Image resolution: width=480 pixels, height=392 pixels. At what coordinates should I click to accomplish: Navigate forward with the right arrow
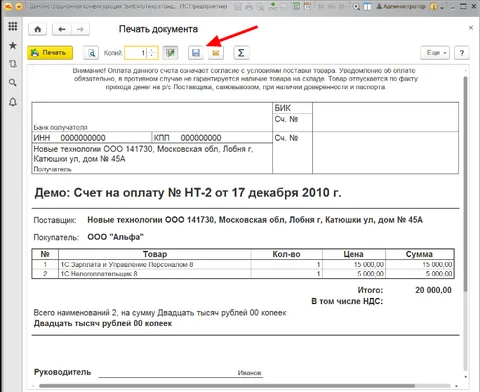(80, 29)
